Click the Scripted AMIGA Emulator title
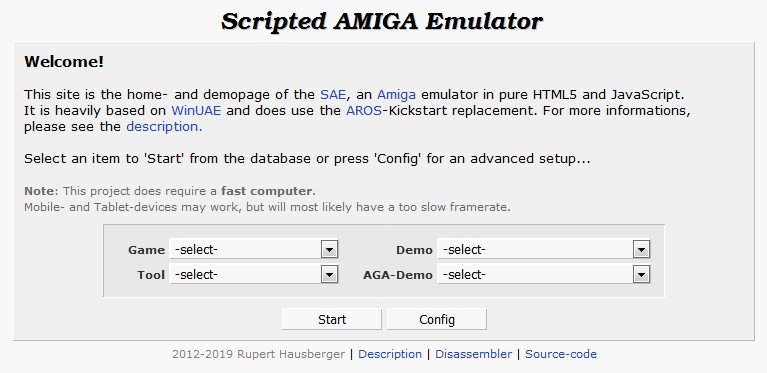Image resolution: width=767 pixels, height=373 pixels. pyautogui.click(x=382, y=22)
